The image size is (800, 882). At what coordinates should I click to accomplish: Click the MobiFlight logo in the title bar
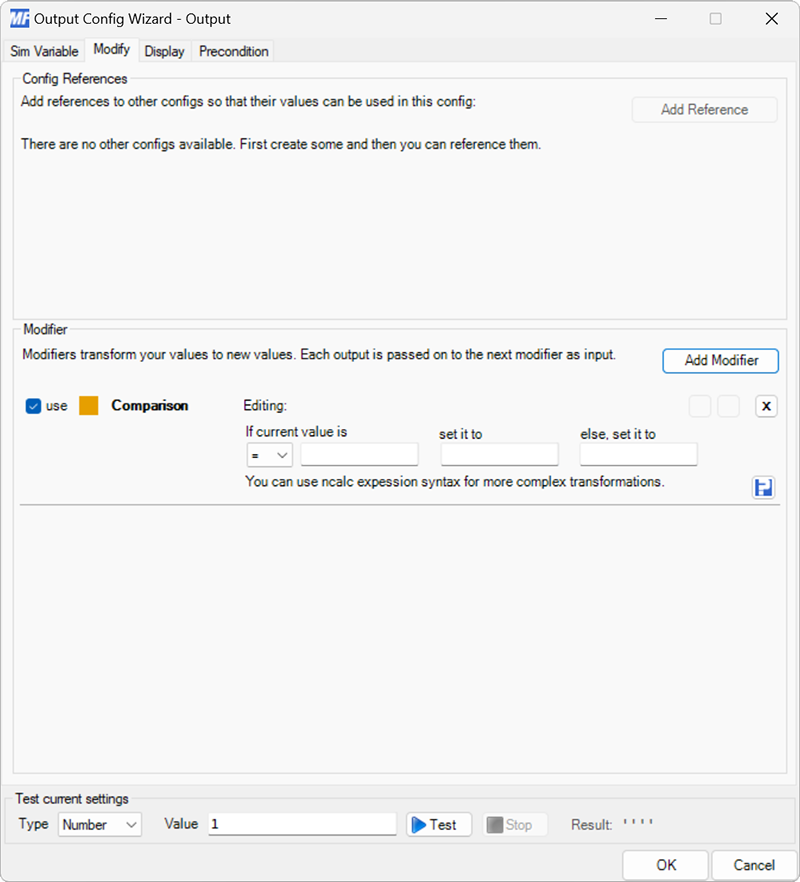click(18, 18)
